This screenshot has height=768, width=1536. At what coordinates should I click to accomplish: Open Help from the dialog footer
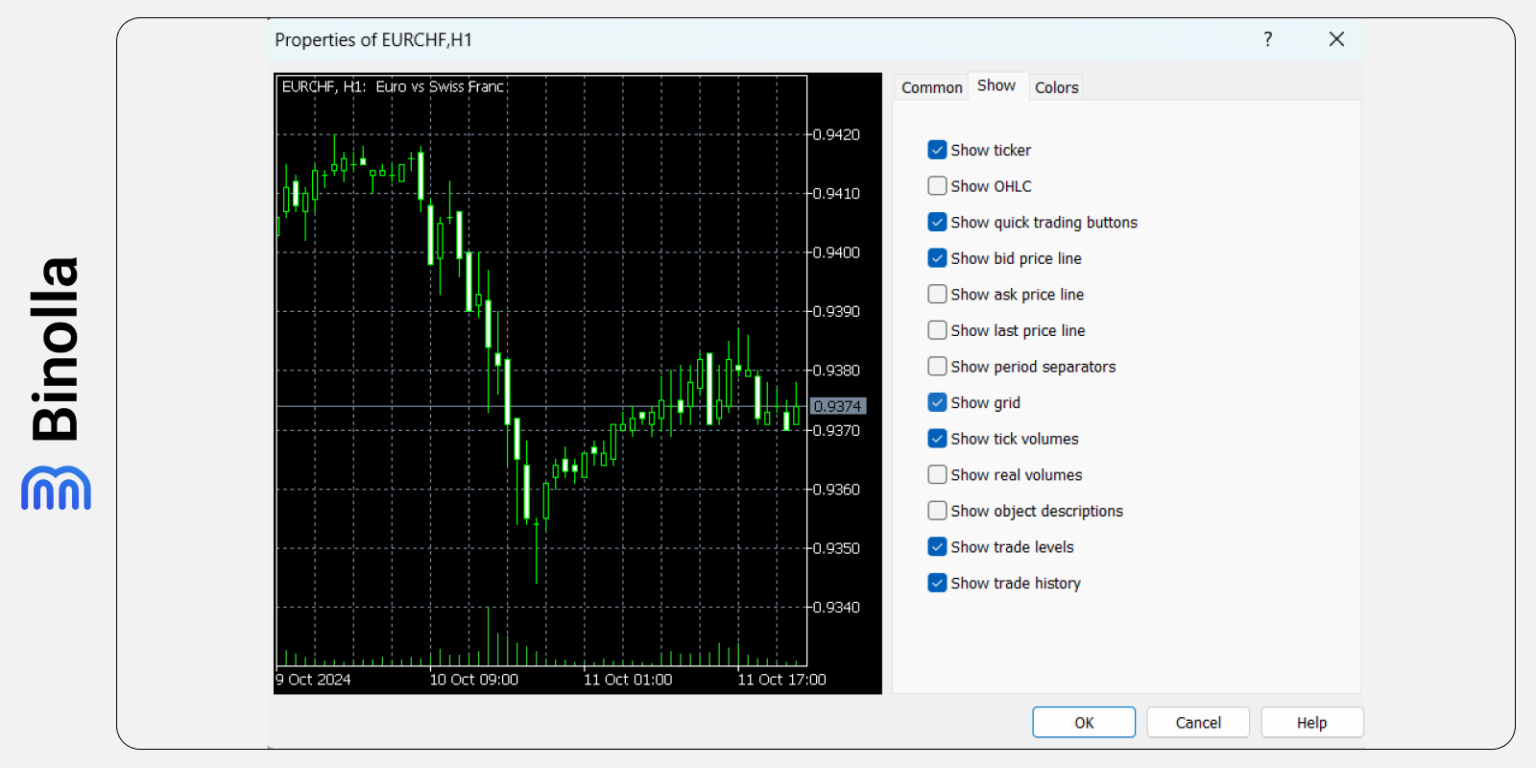coord(1311,722)
